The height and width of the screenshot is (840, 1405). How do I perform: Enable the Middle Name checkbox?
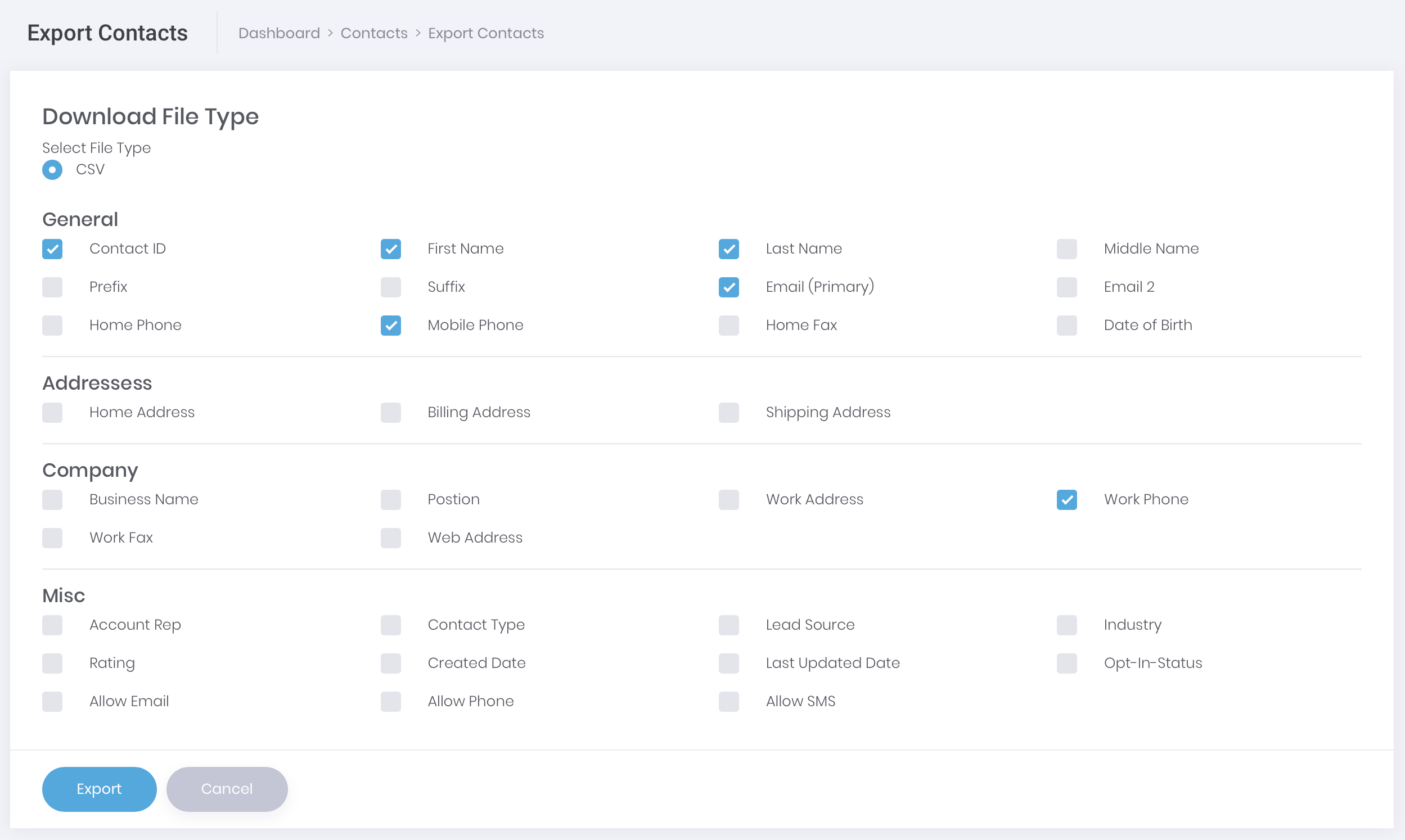pos(1065,248)
